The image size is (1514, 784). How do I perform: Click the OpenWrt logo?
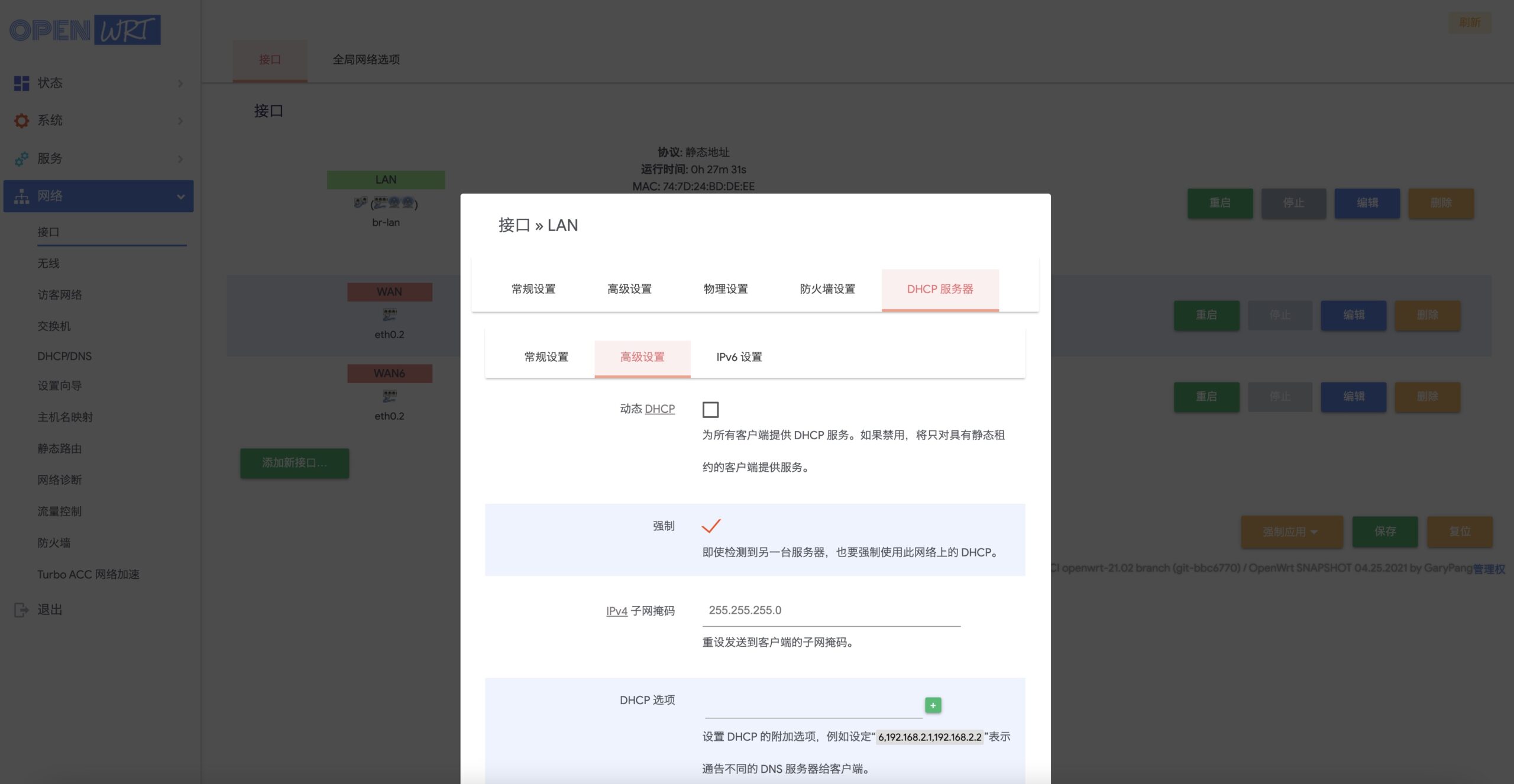85,30
